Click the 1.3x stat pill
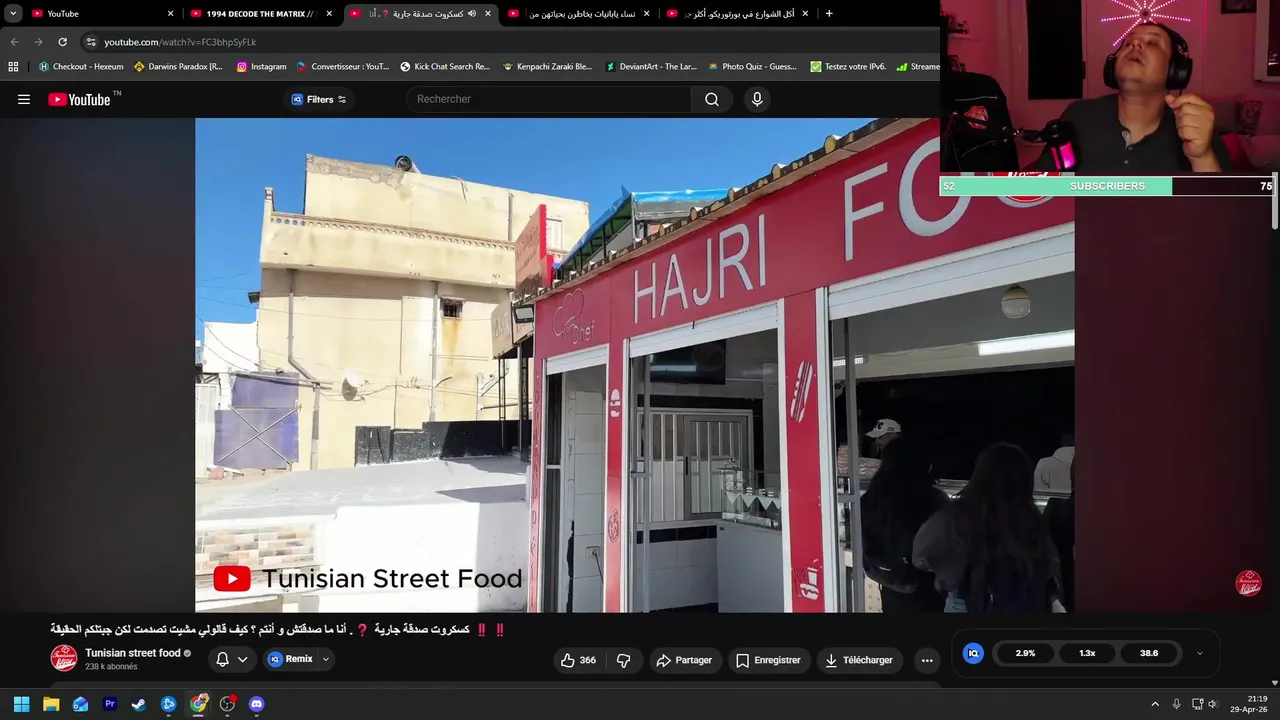 (1087, 653)
